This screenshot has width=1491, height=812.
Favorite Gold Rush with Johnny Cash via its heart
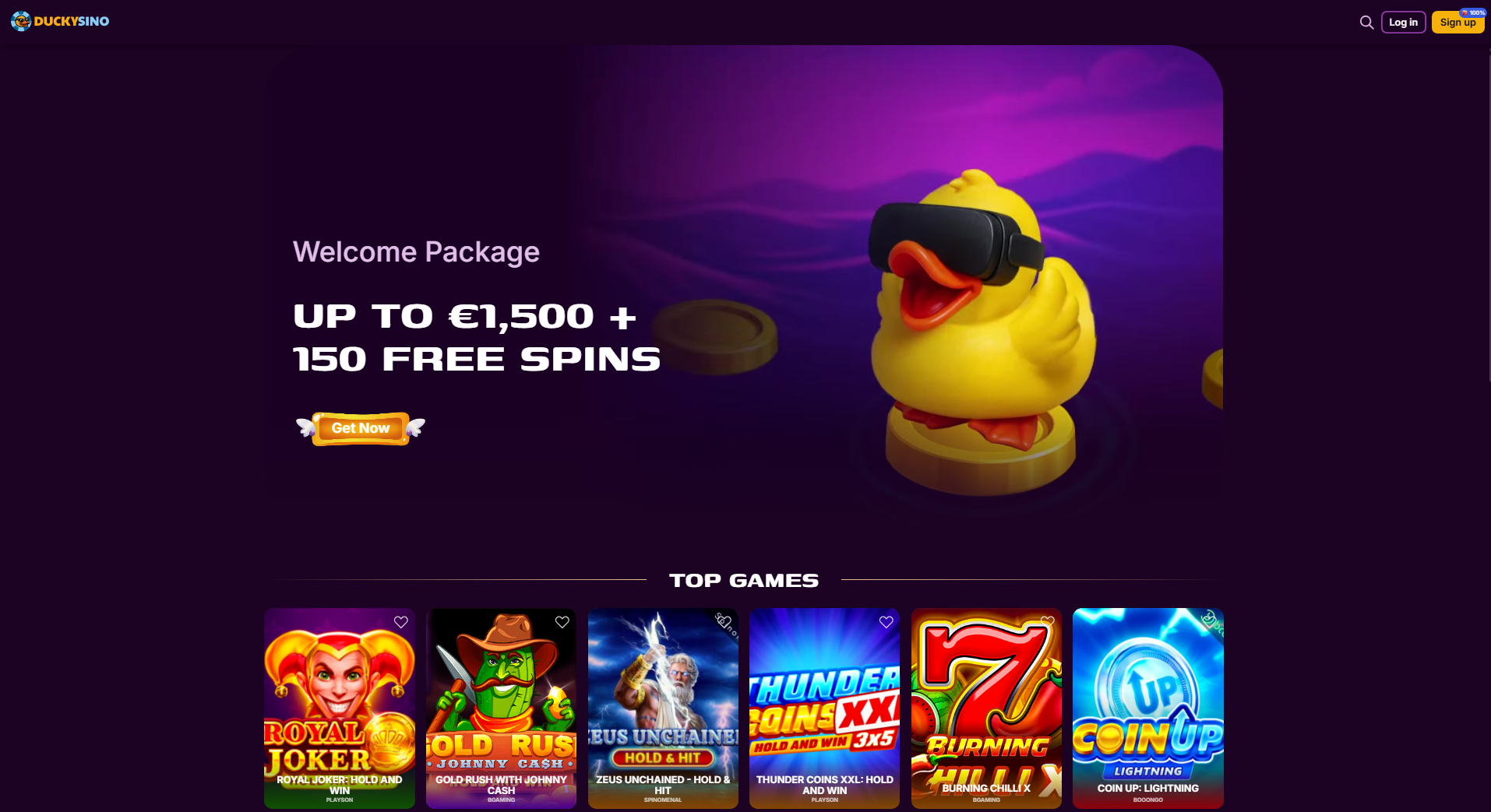[562, 622]
